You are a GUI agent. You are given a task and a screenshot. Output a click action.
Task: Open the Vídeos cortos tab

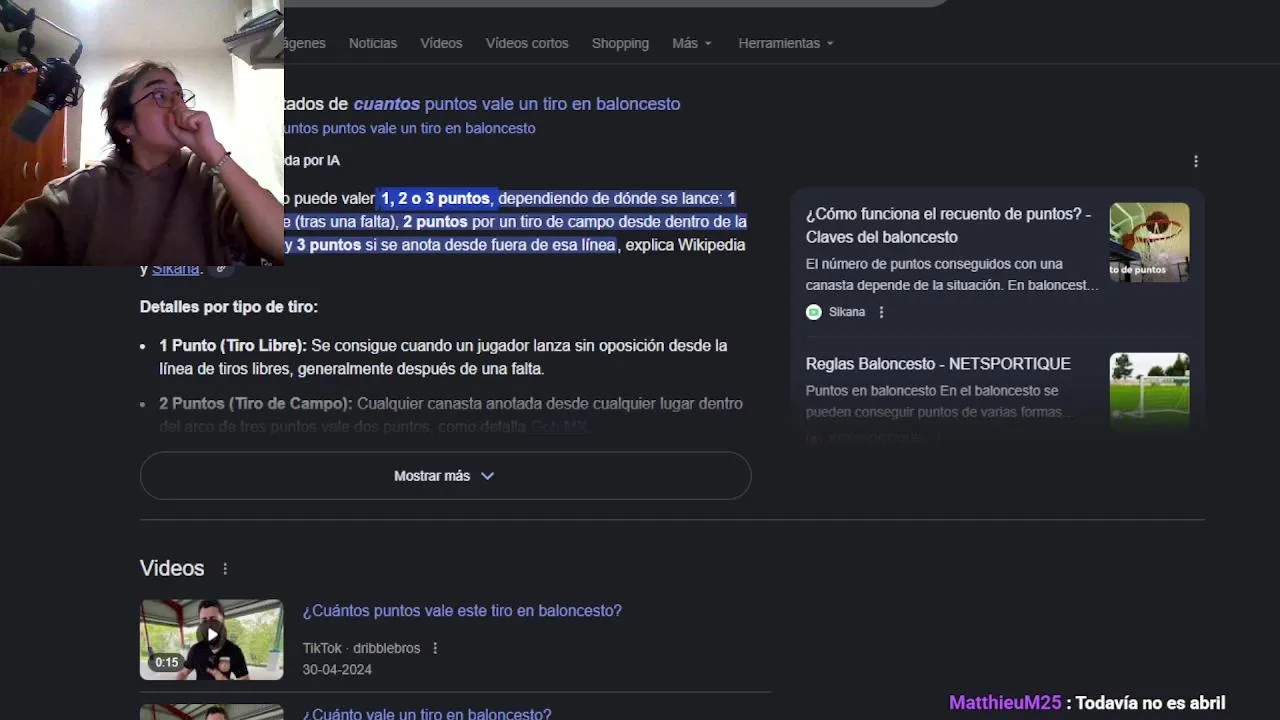[527, 43]
